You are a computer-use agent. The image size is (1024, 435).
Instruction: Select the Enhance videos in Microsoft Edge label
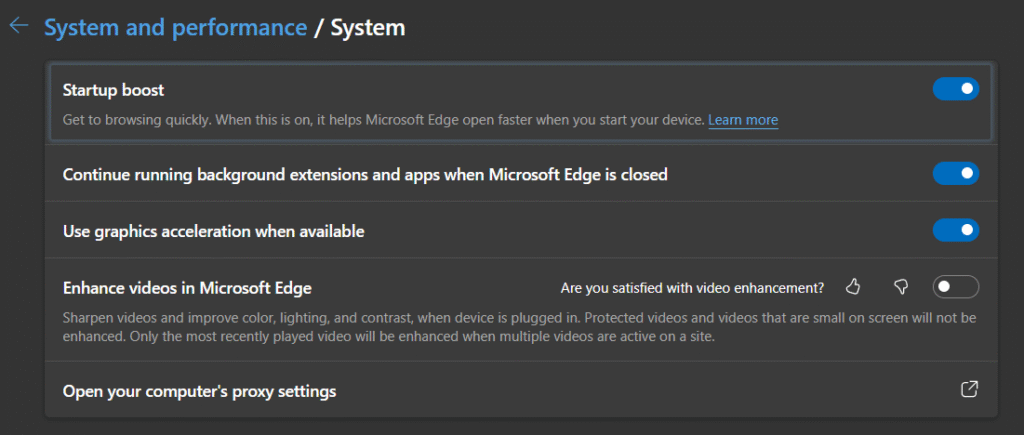tap(187, 287)
